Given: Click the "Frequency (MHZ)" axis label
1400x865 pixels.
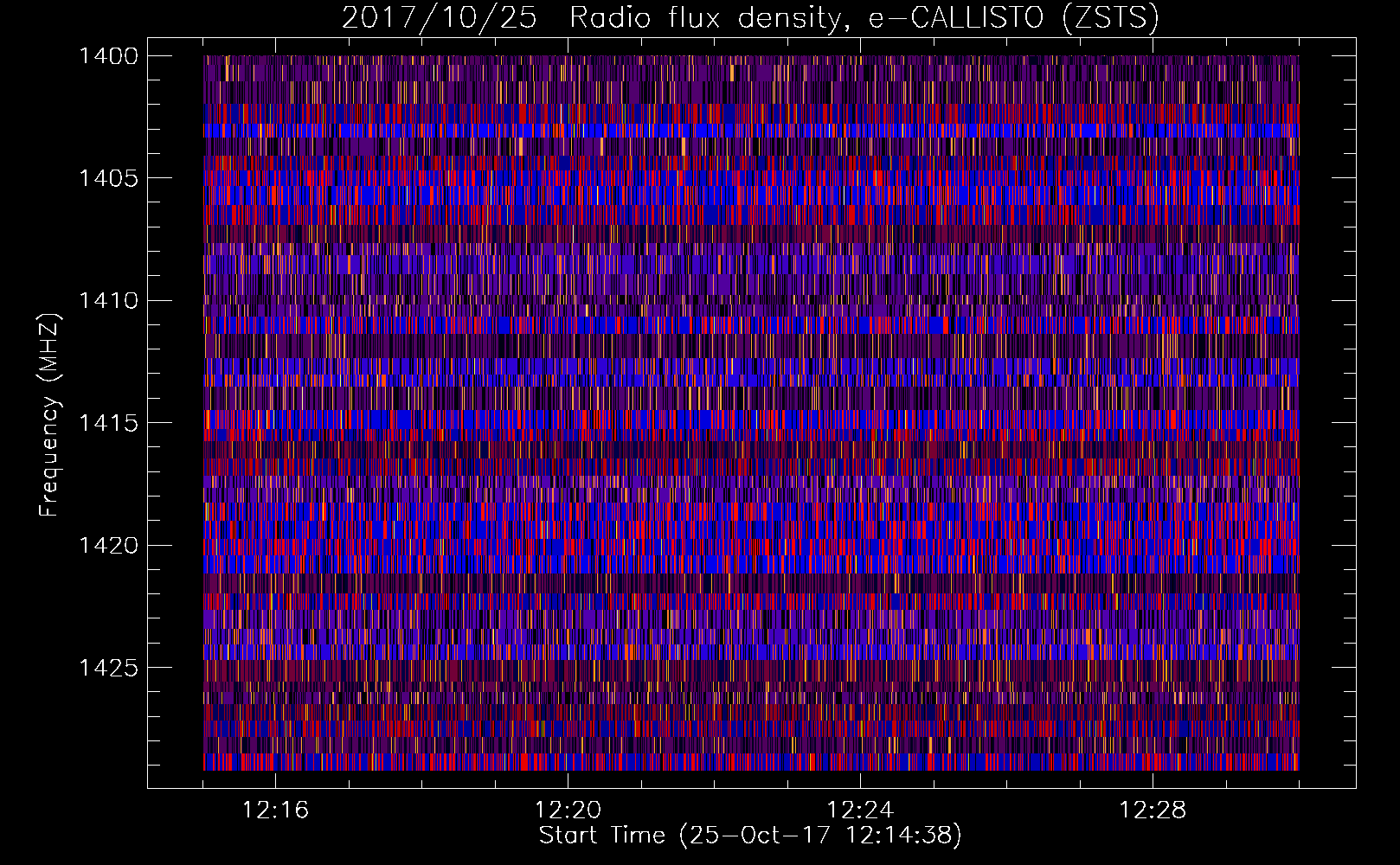Looking at the screenshot, I should (x=49, y=415).
